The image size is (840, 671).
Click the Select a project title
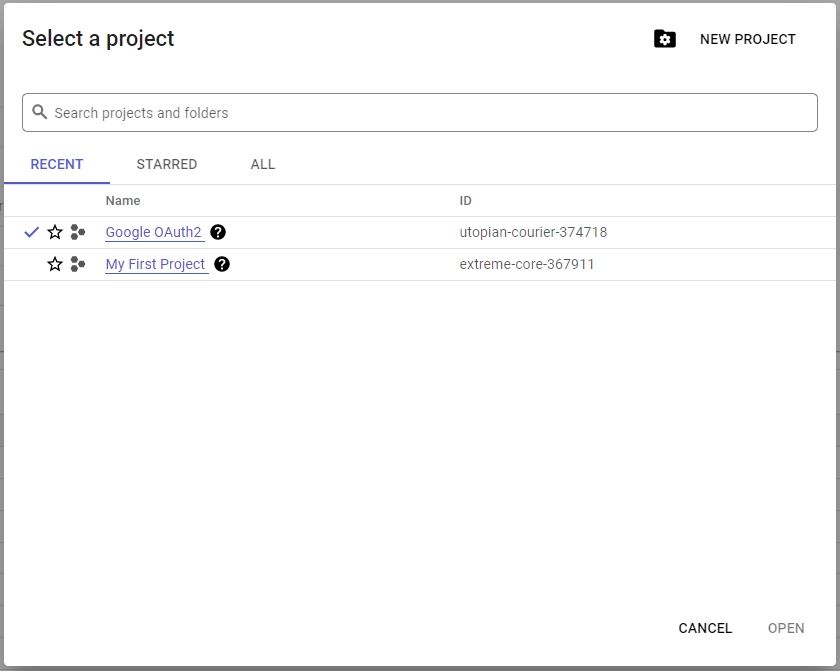pos(98,39)
